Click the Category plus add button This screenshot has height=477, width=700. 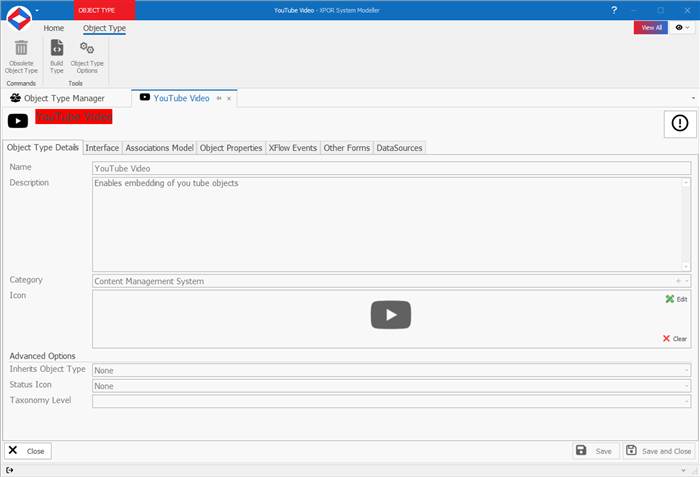[679, 281]
